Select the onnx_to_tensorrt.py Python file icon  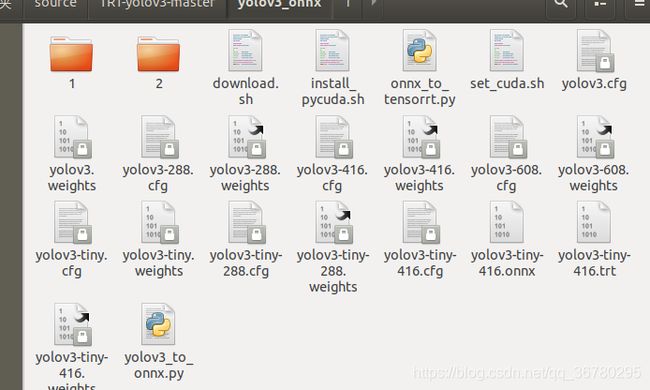pyautogui.click(x=420, y=50)
